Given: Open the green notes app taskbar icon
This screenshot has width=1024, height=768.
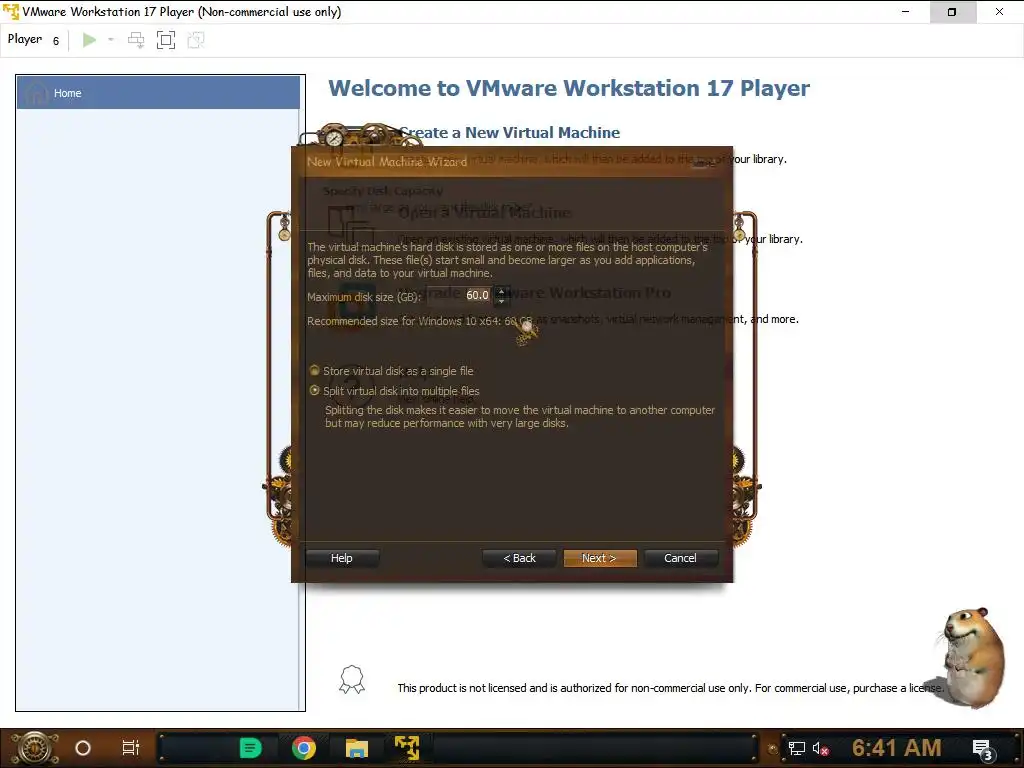Looking at the screenshot, I should [250, 748].
